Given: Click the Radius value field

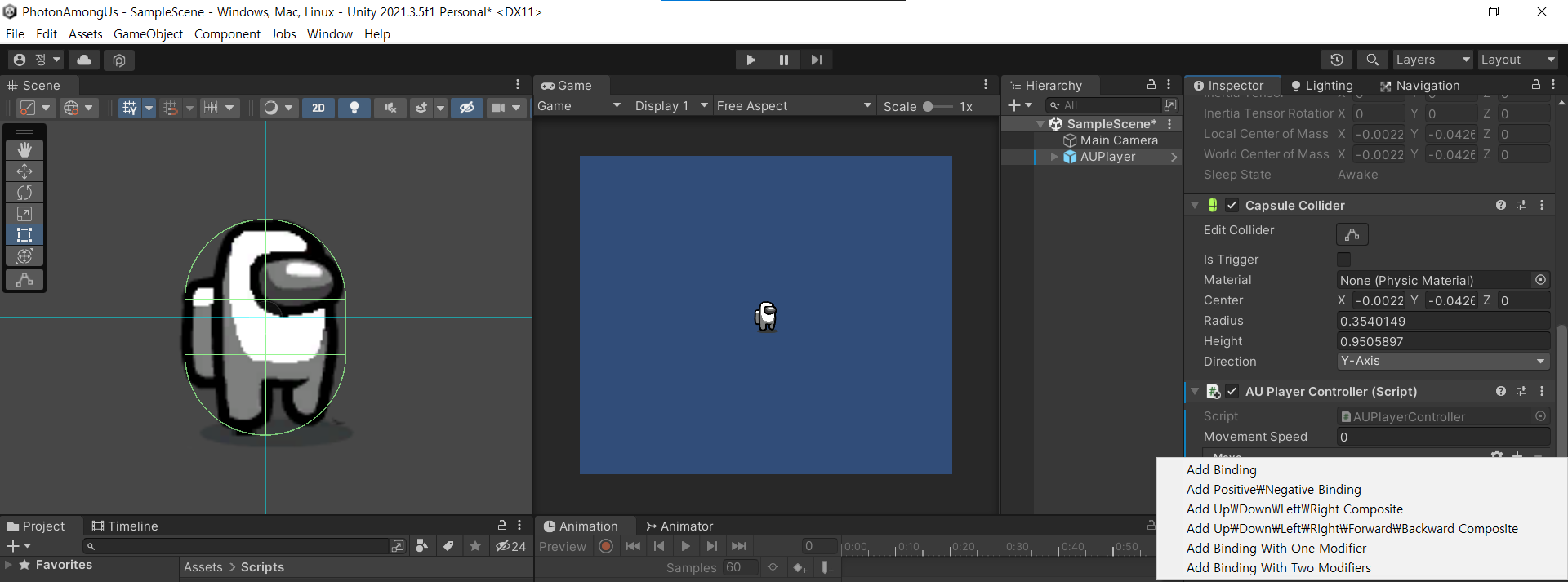Looking at the screenshot, I should (1443, 322).
